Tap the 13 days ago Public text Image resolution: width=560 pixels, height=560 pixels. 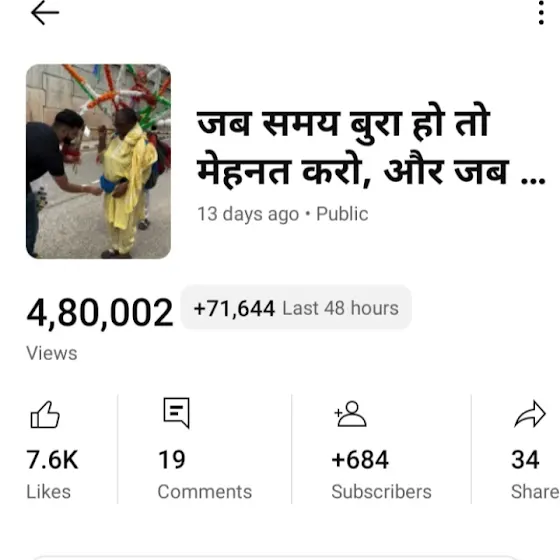tap(282, 214)
